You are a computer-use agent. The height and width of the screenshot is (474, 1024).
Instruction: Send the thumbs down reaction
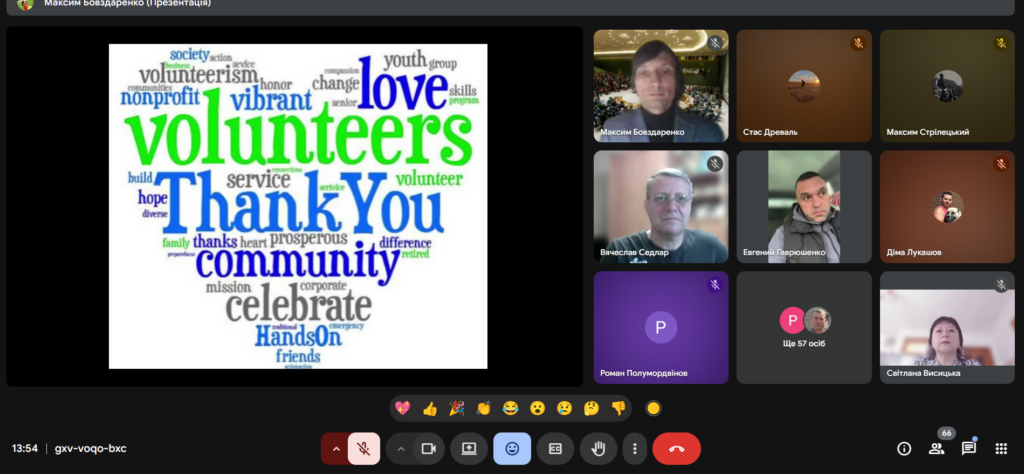(618, 408)
